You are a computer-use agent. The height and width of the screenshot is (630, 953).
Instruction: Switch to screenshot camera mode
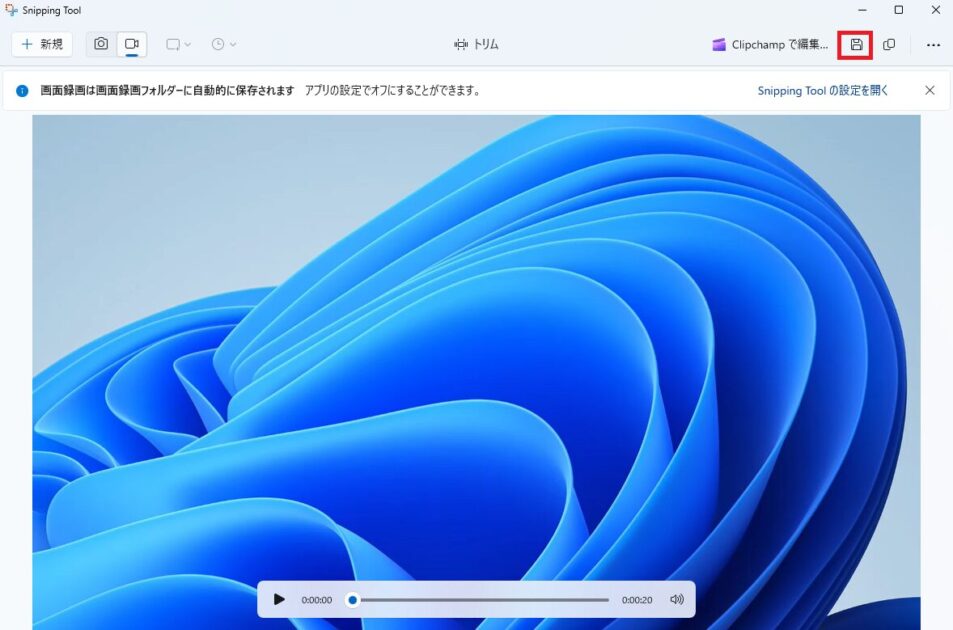(x=101, y=44)
